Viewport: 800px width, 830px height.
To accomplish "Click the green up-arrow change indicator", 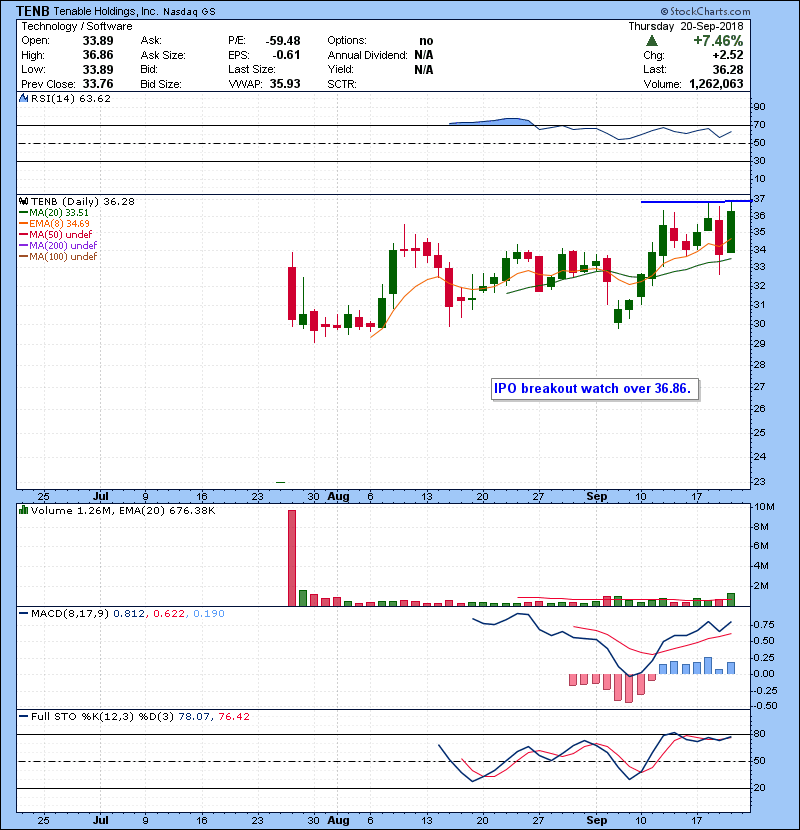I will pos(652,40).
